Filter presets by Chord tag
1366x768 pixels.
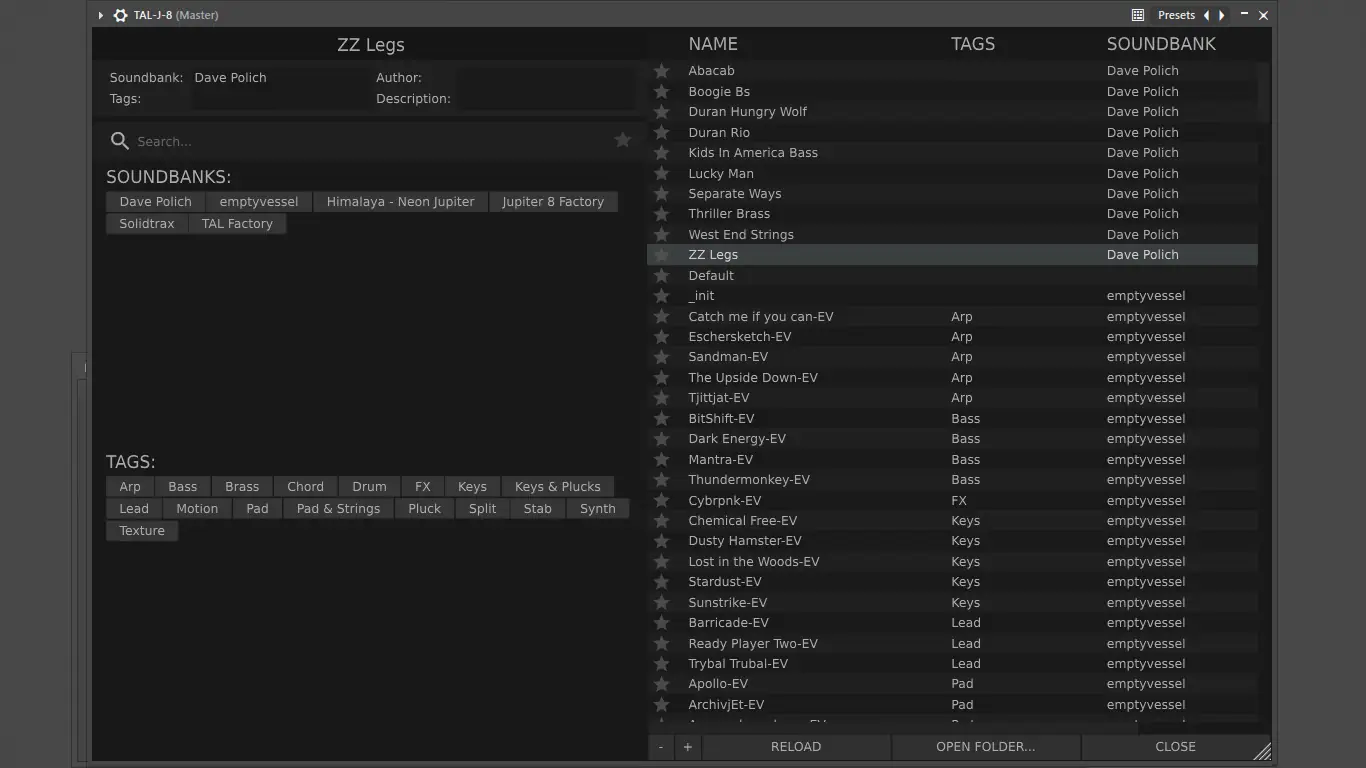305,487
